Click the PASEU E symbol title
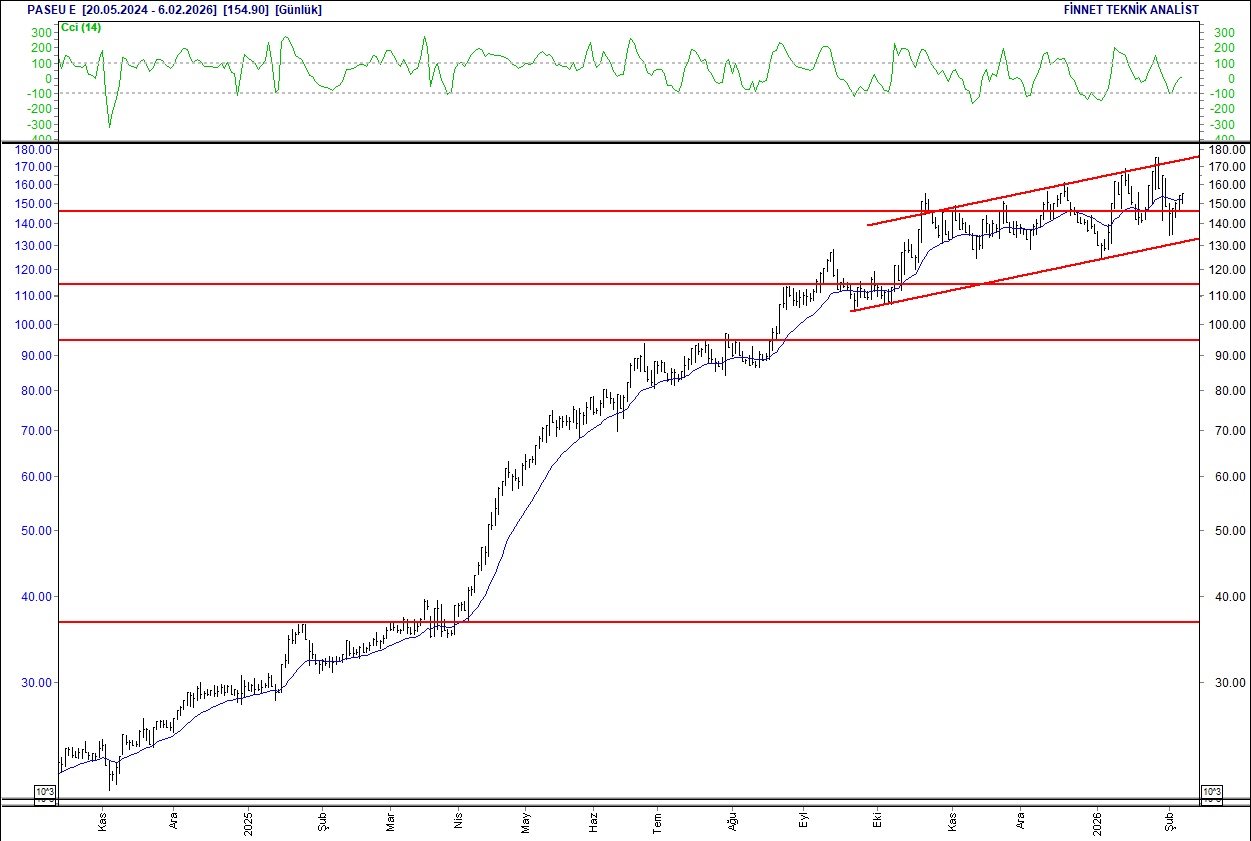Viewport: 1251px width, 841px height. (48, 9)
